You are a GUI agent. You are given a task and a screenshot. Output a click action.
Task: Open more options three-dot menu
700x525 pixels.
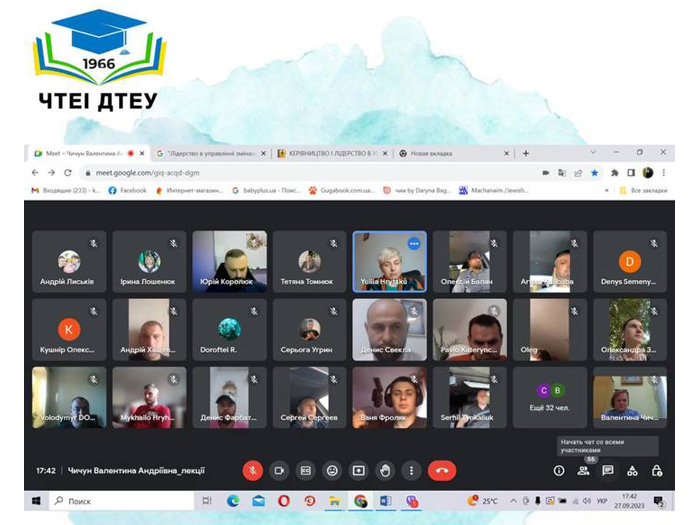tap(411, 471)
